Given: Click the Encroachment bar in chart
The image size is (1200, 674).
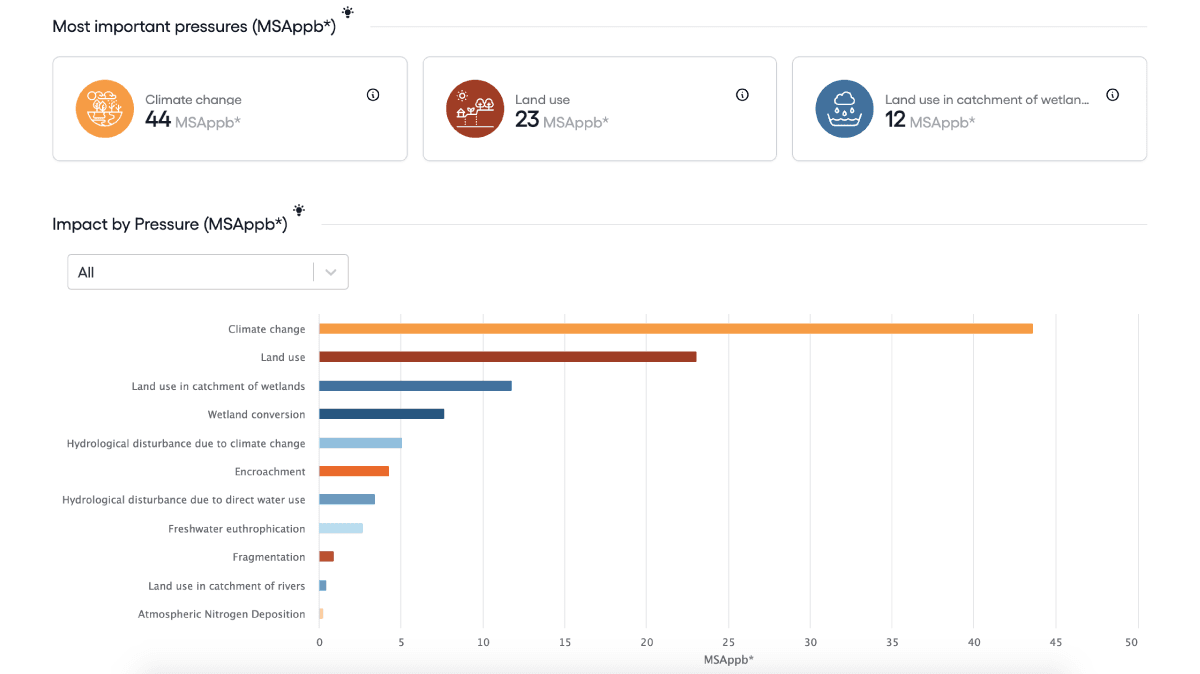Looking at the screenshot, I should [x=354, y=471].
